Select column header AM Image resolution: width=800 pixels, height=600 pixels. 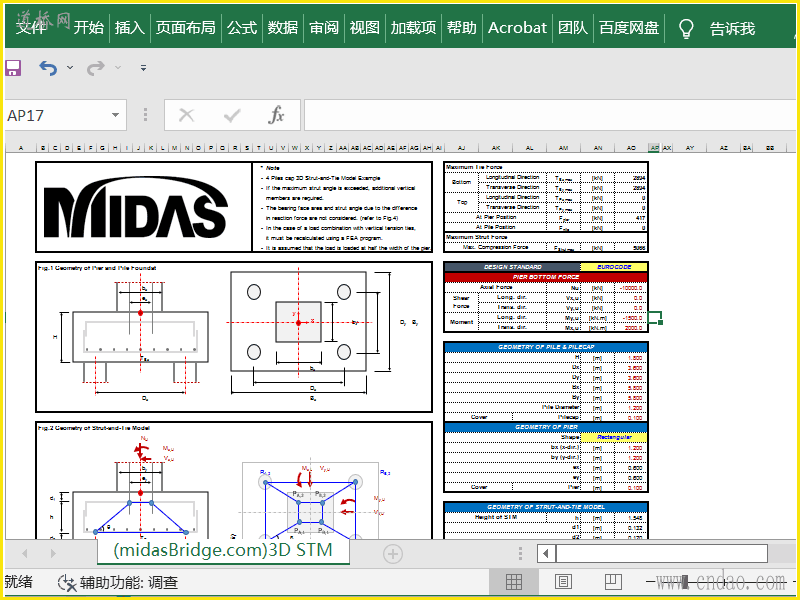pyautogui.click(x=563, y=148)
